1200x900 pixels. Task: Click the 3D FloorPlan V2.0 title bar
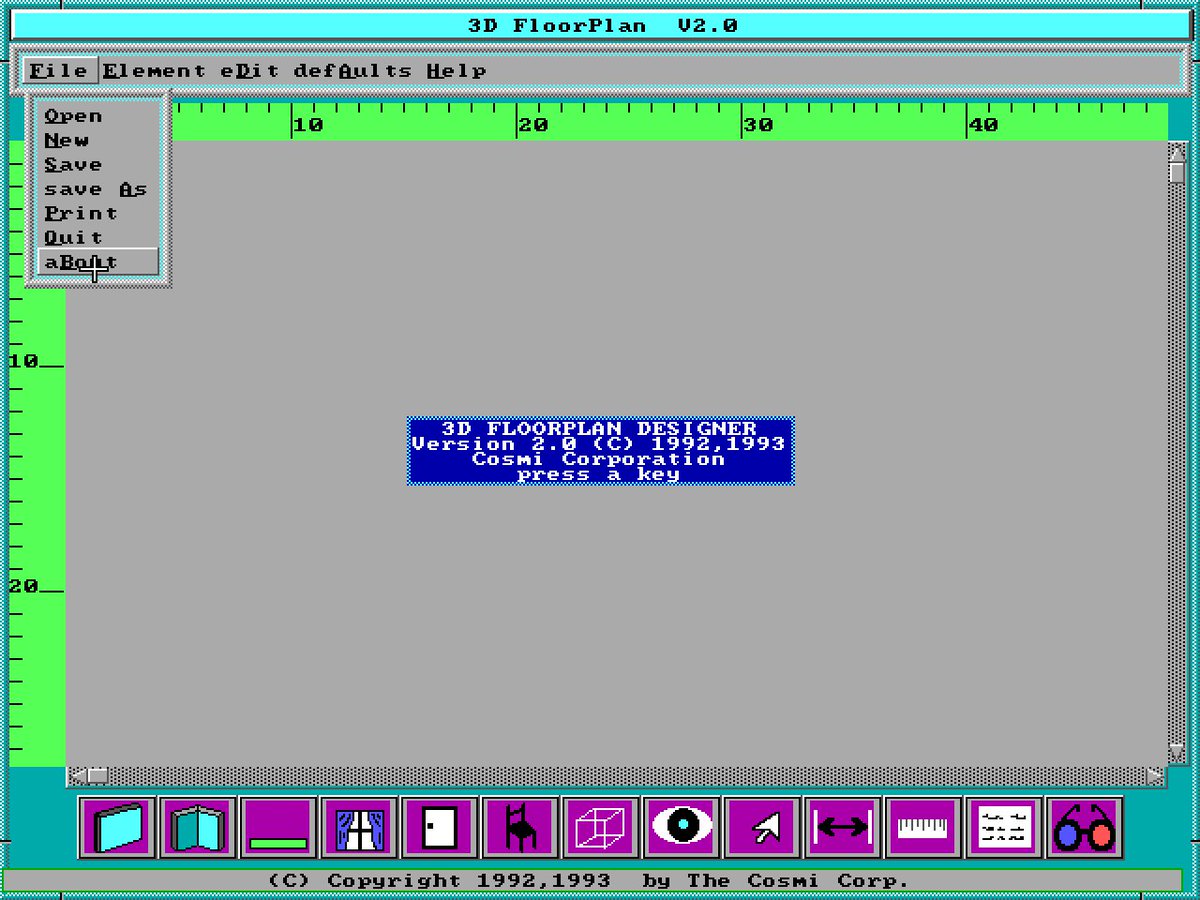click(x=602, y=26)
